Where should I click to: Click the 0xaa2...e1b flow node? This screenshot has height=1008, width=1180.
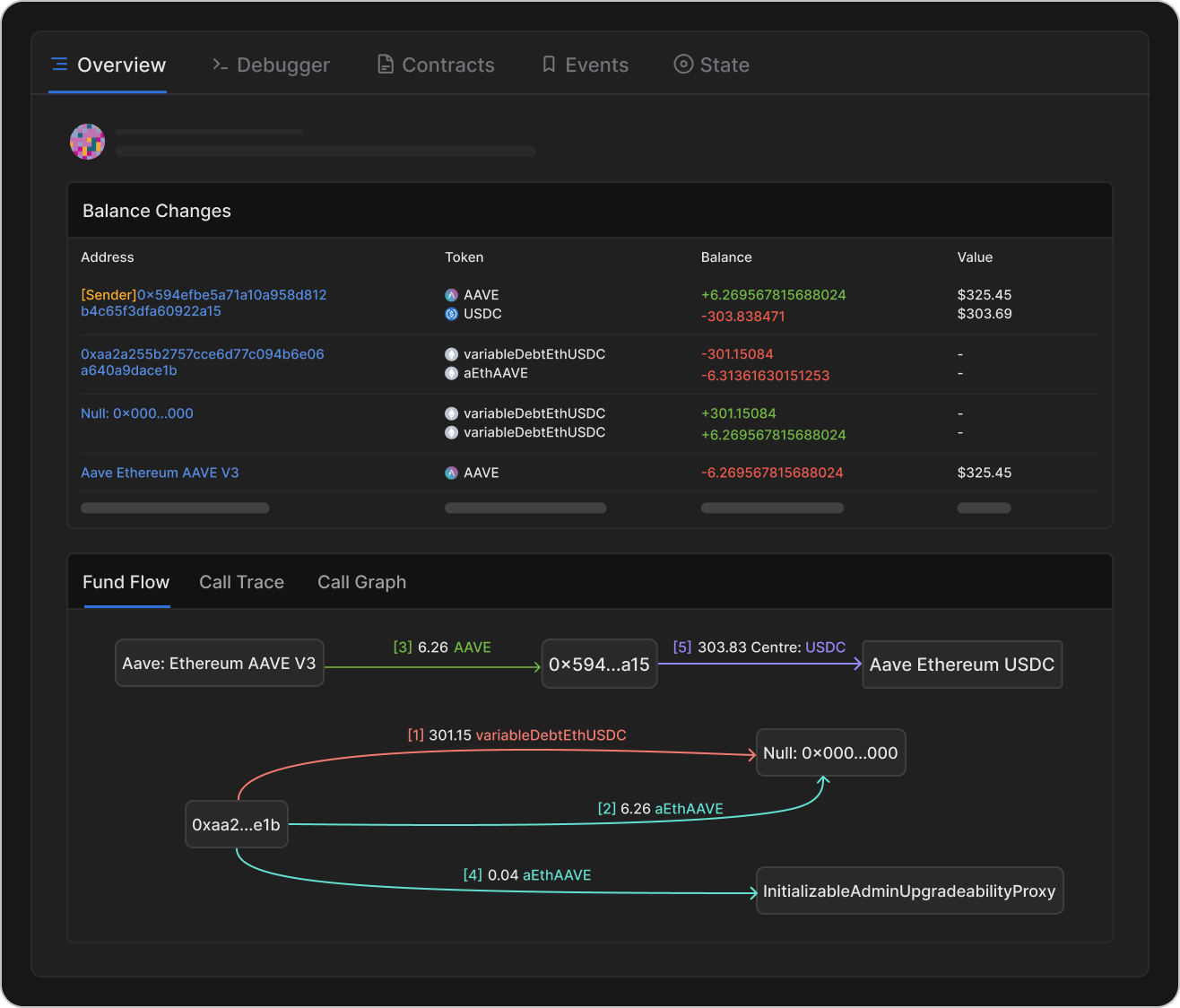[x=237, y=824]
